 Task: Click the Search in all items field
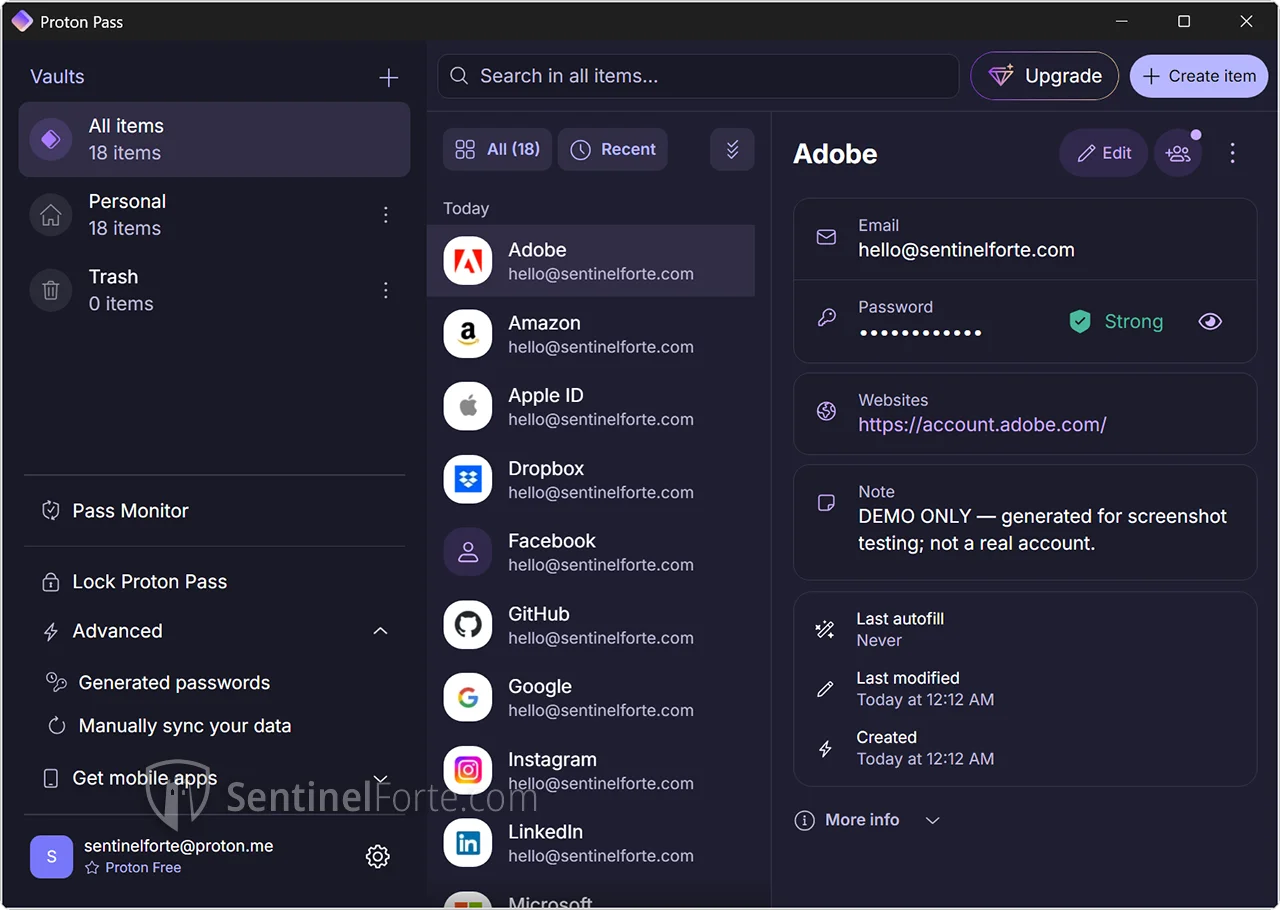pos(698,76)
